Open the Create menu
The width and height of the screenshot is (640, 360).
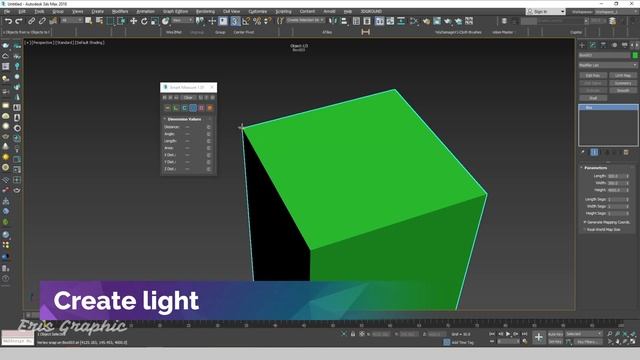click(97, 11)
